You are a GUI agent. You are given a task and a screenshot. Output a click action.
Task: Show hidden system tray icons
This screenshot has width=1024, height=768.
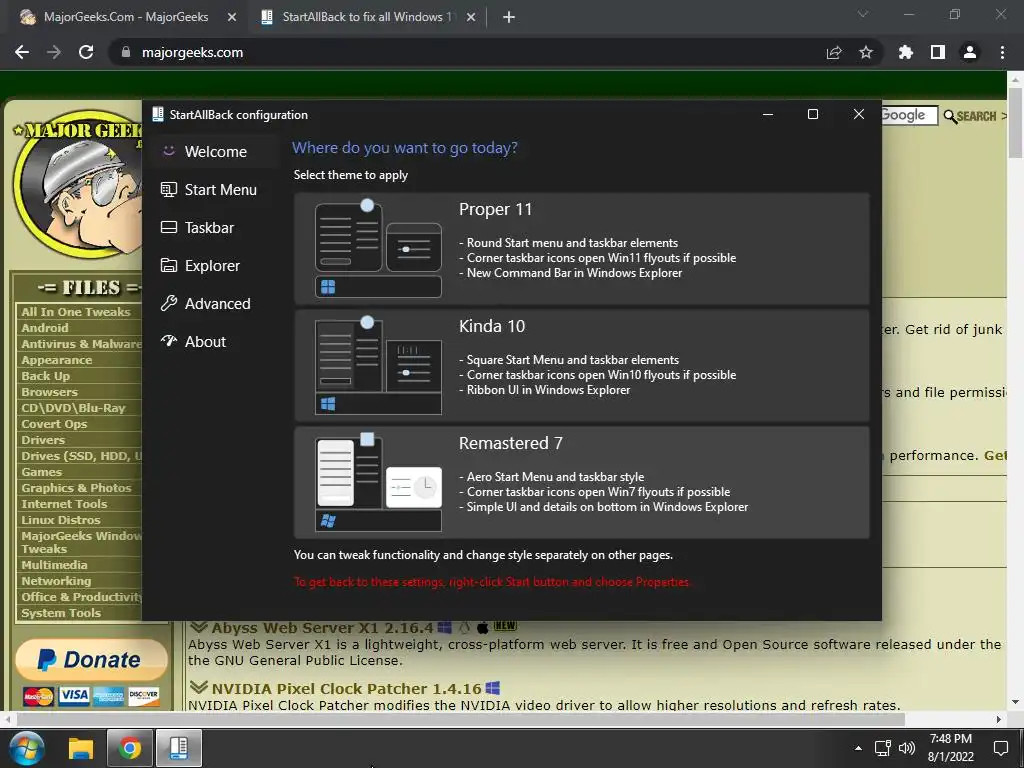tap(858, 748)
